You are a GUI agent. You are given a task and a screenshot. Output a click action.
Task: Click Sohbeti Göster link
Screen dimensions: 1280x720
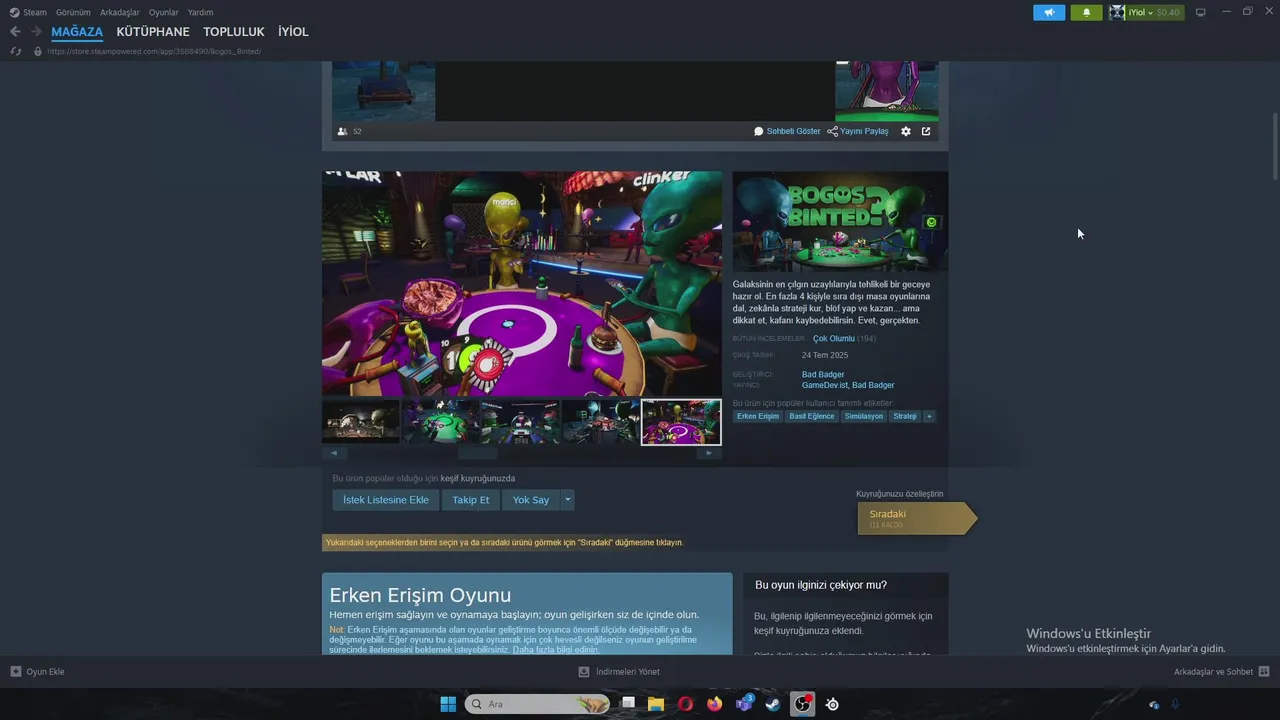(x=787, y=131)
